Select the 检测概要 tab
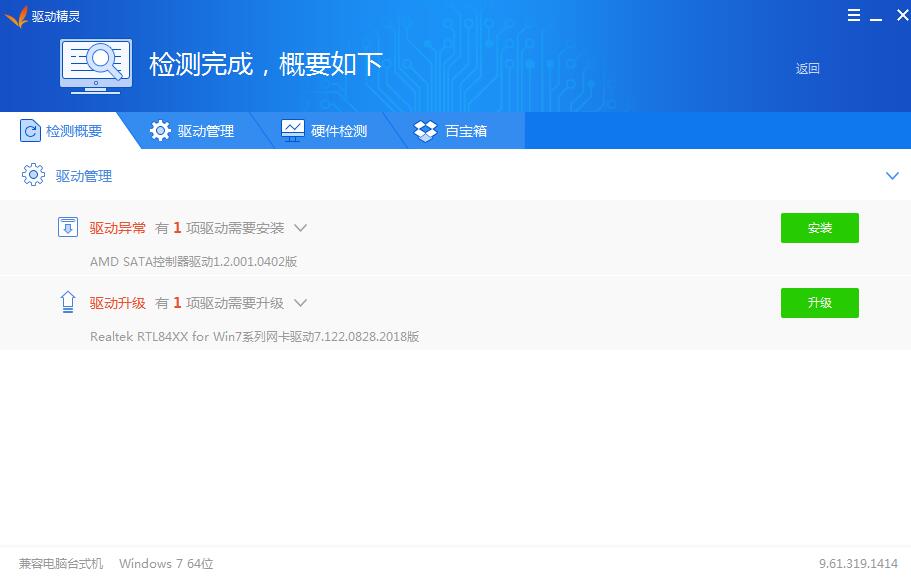The height and width of the screenshot is (577, 911). tap(62, 131)
